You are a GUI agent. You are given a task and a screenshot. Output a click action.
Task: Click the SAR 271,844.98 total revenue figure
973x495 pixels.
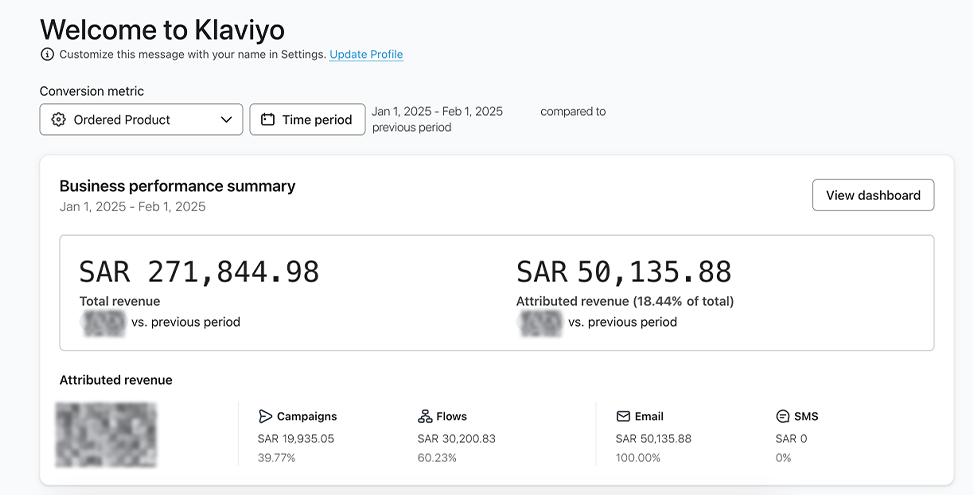click(x=199, y=271)
